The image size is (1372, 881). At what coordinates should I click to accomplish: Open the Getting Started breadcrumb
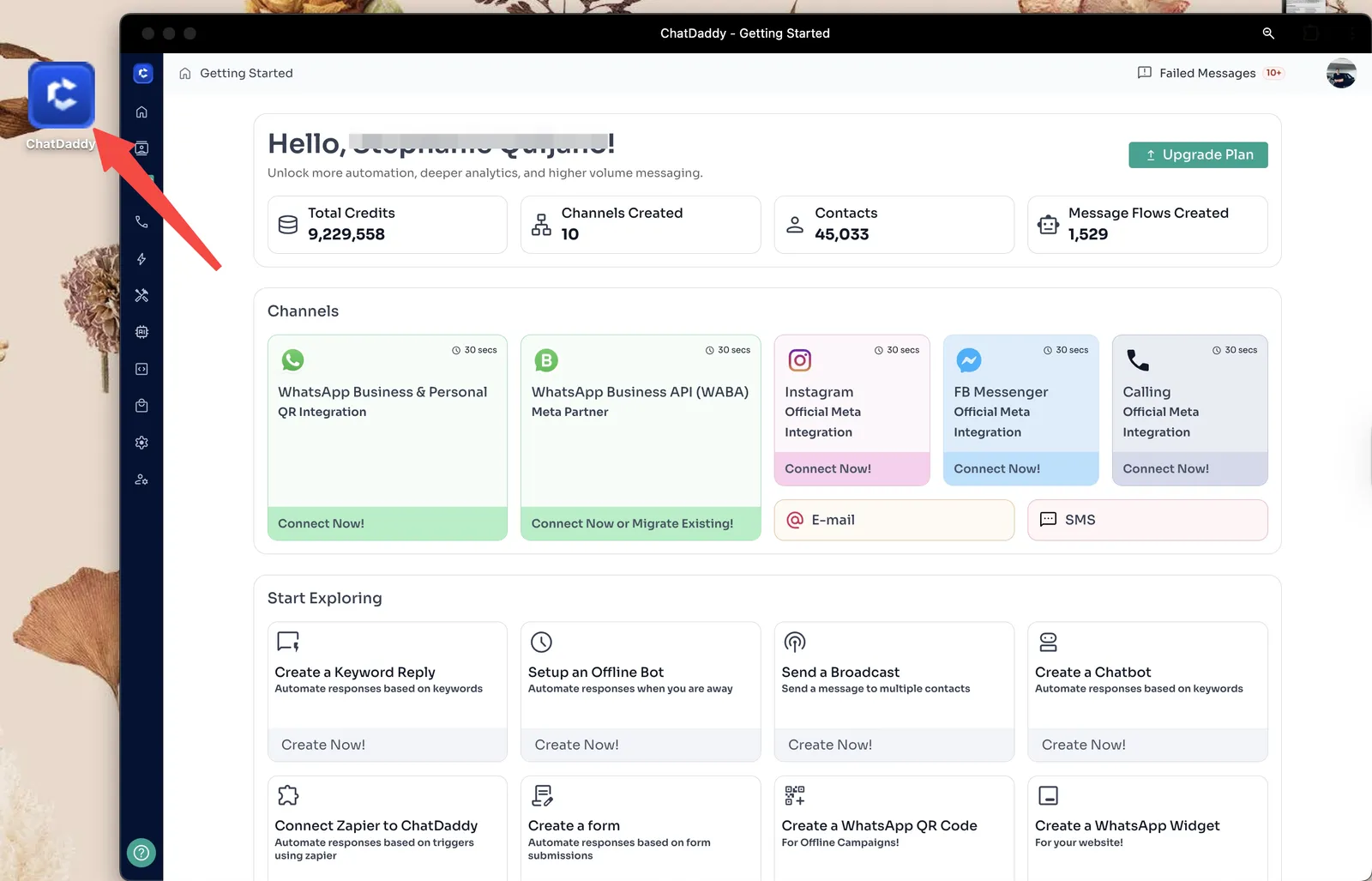(246, 73)
